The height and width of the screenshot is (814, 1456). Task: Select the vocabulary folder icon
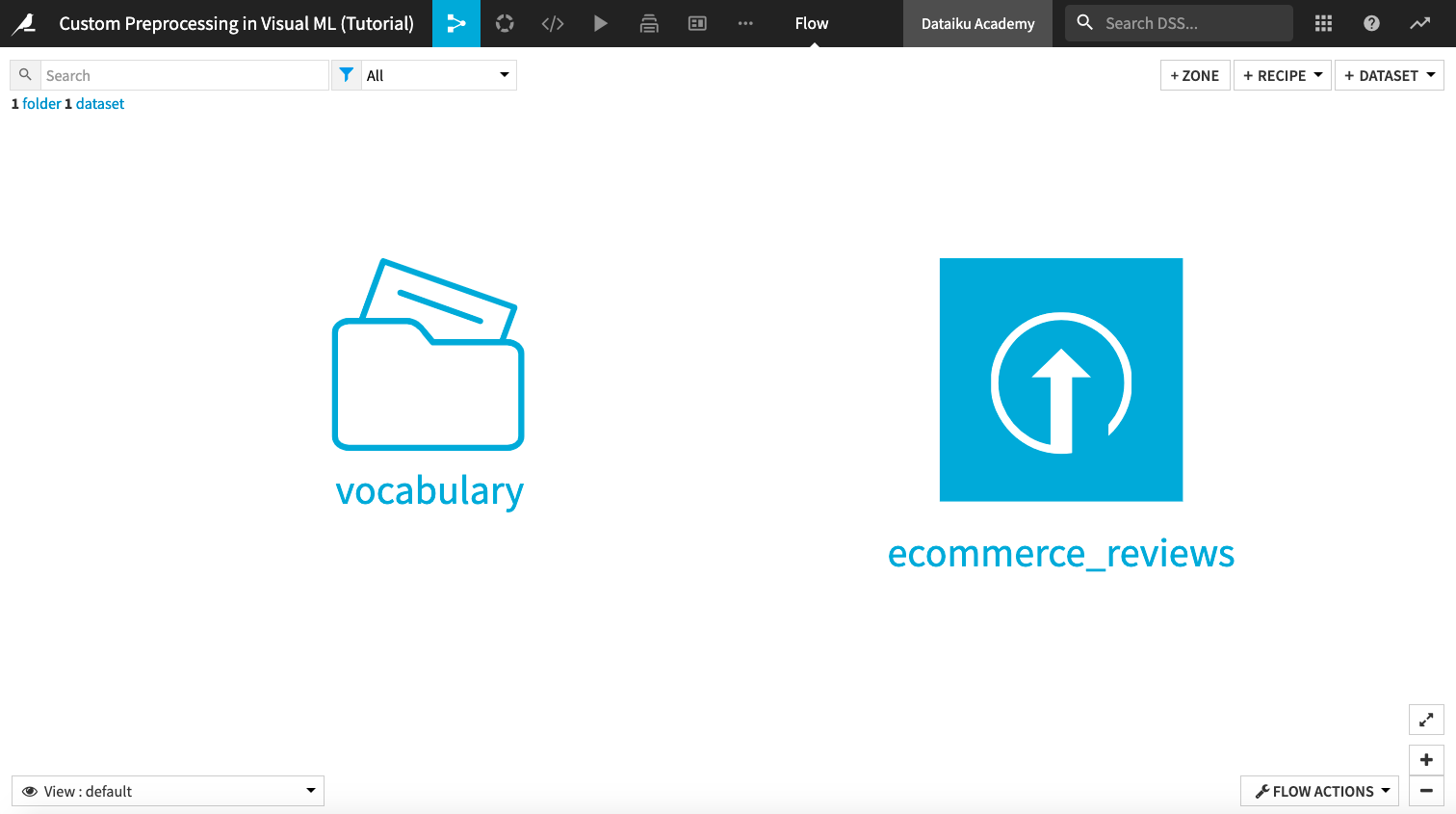[x=429, y=354]
